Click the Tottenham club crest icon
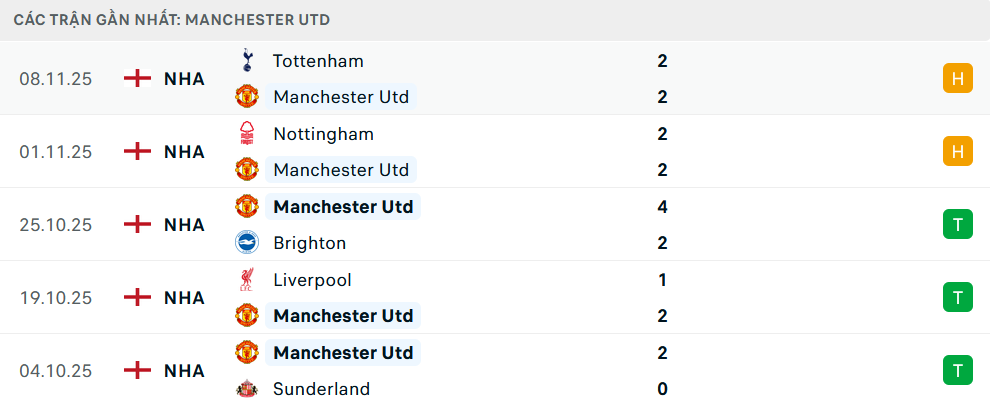 [x=246, y=61]
